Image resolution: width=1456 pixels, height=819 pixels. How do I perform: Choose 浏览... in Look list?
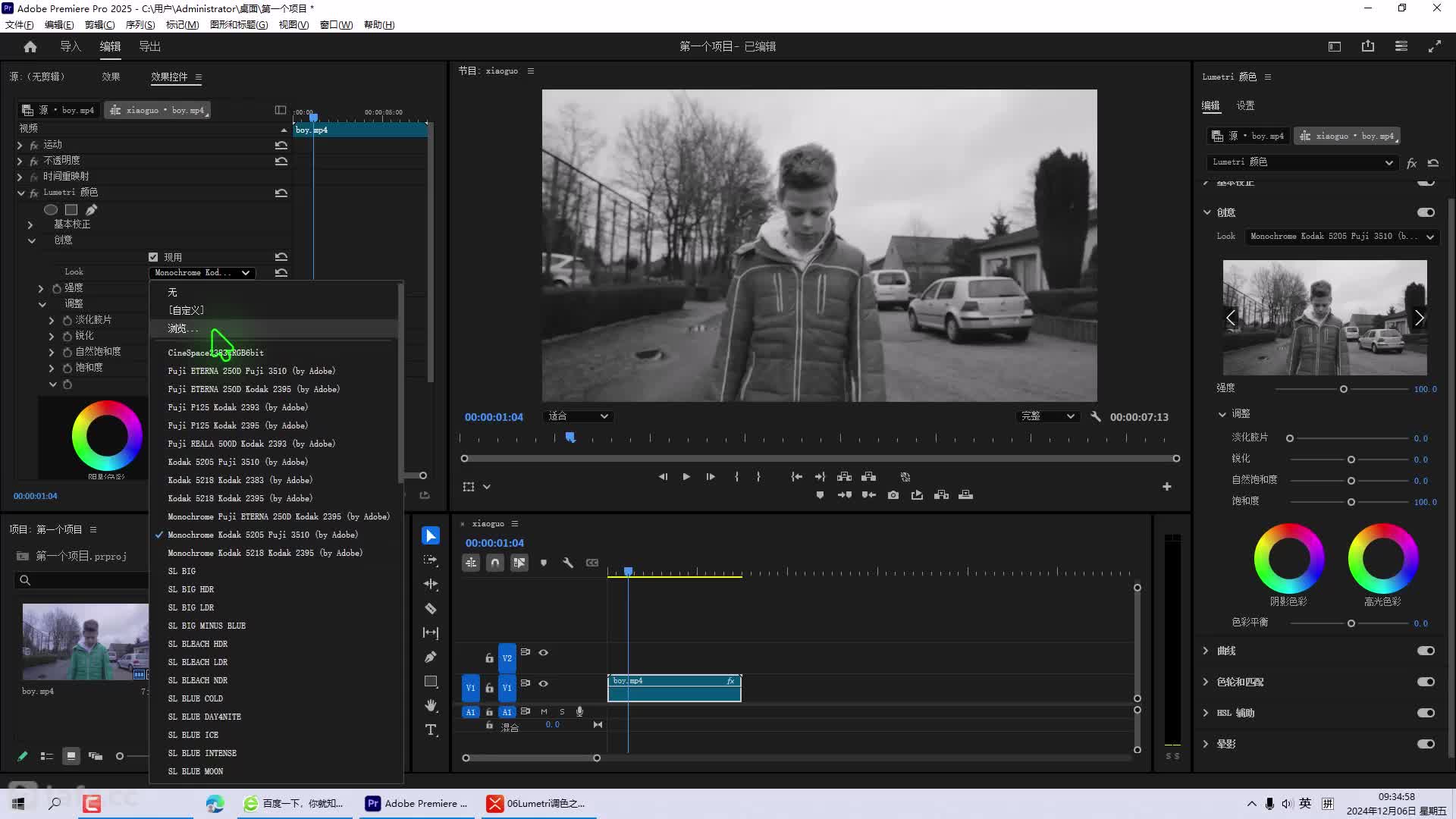point(183,328)
